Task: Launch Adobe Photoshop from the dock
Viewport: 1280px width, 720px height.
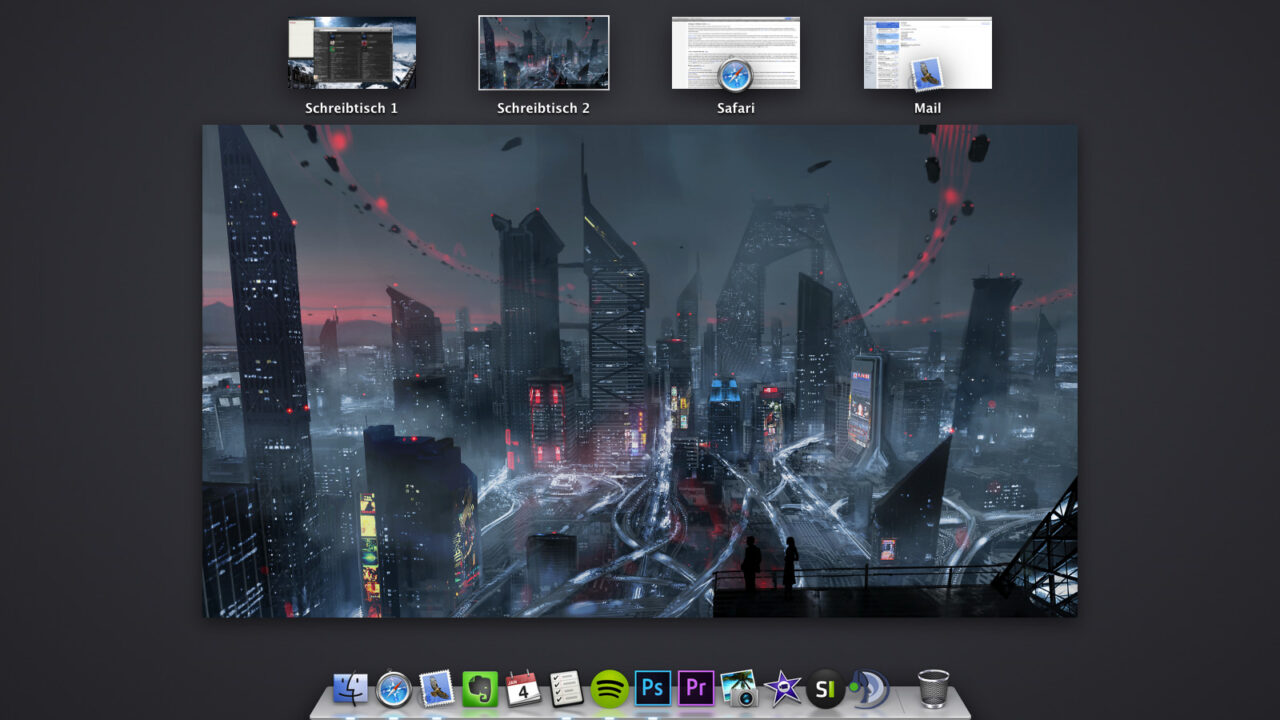Action: pyautogui.click(x=653, y=689)
